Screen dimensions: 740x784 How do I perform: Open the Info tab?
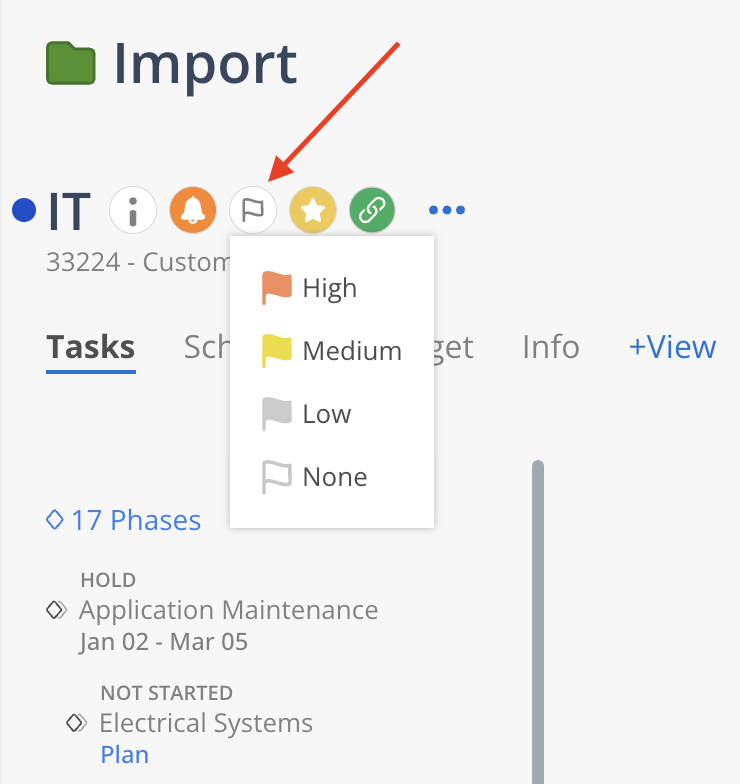click(550, 347)
